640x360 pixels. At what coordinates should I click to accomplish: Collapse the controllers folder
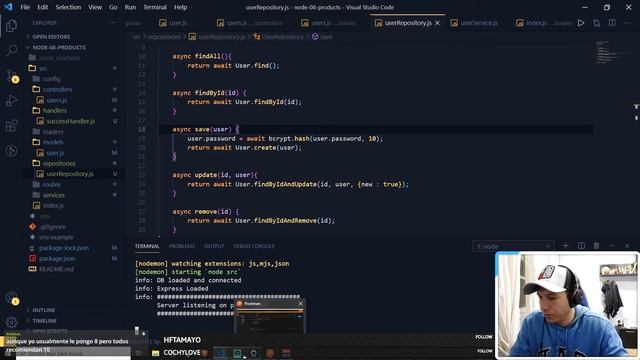tap(58, 89)
